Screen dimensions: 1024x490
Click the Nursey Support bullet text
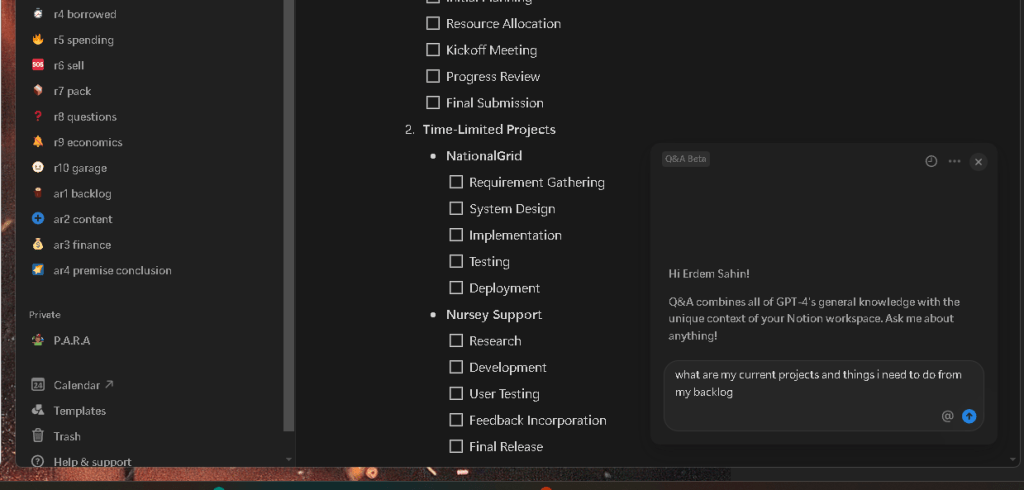(494, 314)
